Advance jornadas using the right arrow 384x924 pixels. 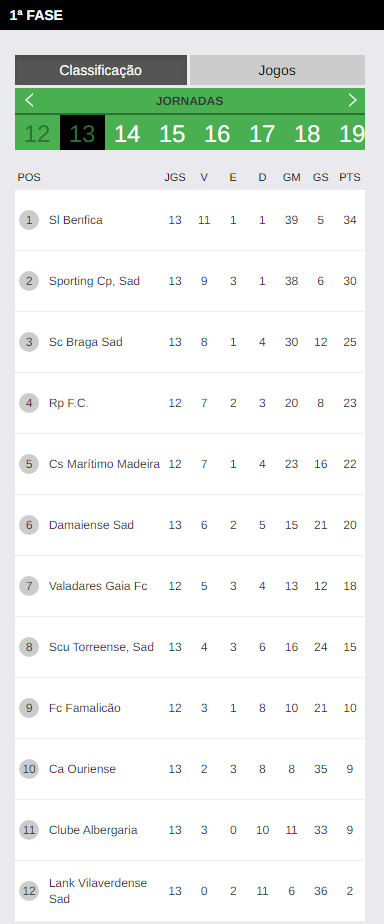pos(352,100)
